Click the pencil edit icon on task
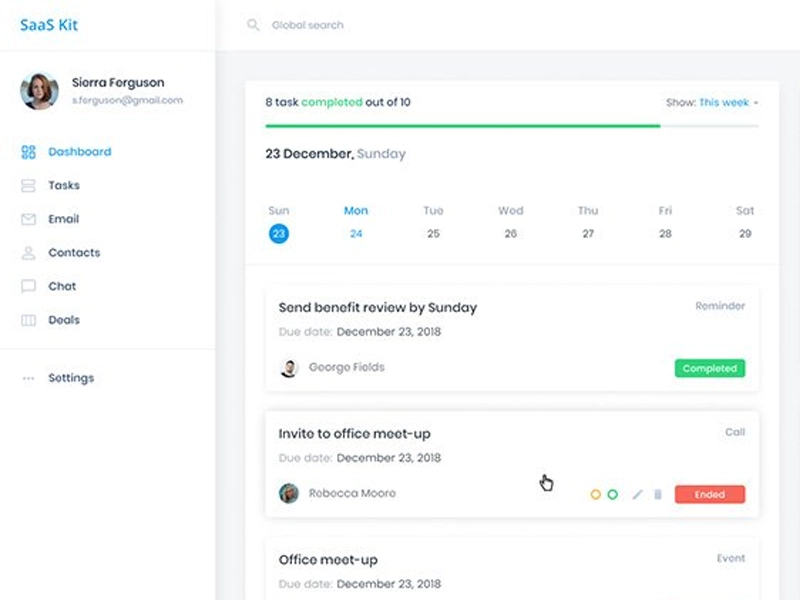The image size is (800, 600). (x=637, y=494)
